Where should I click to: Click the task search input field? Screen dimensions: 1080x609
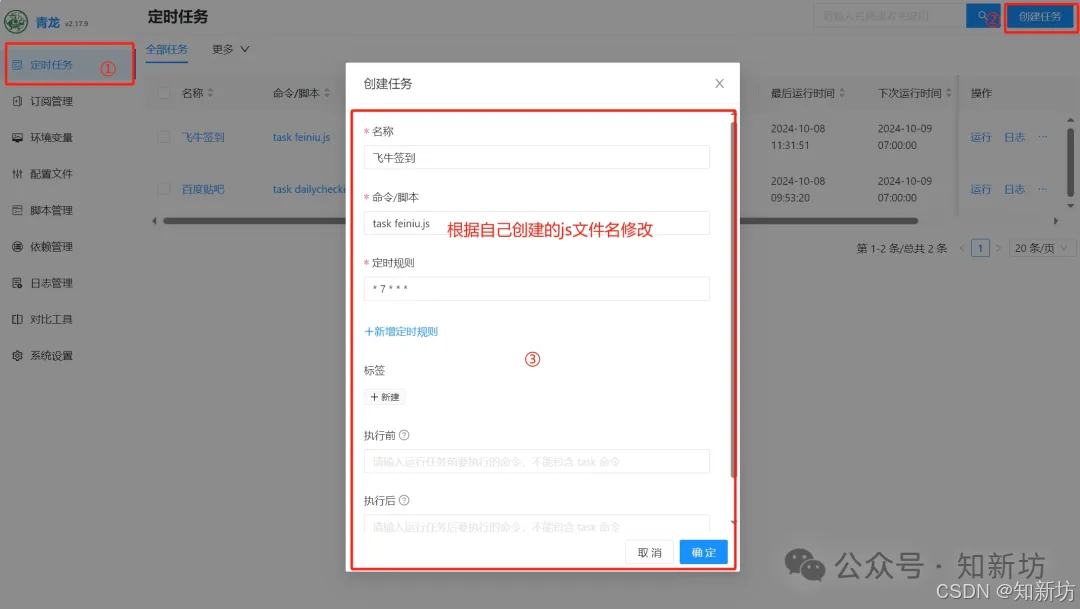point(889,16)
